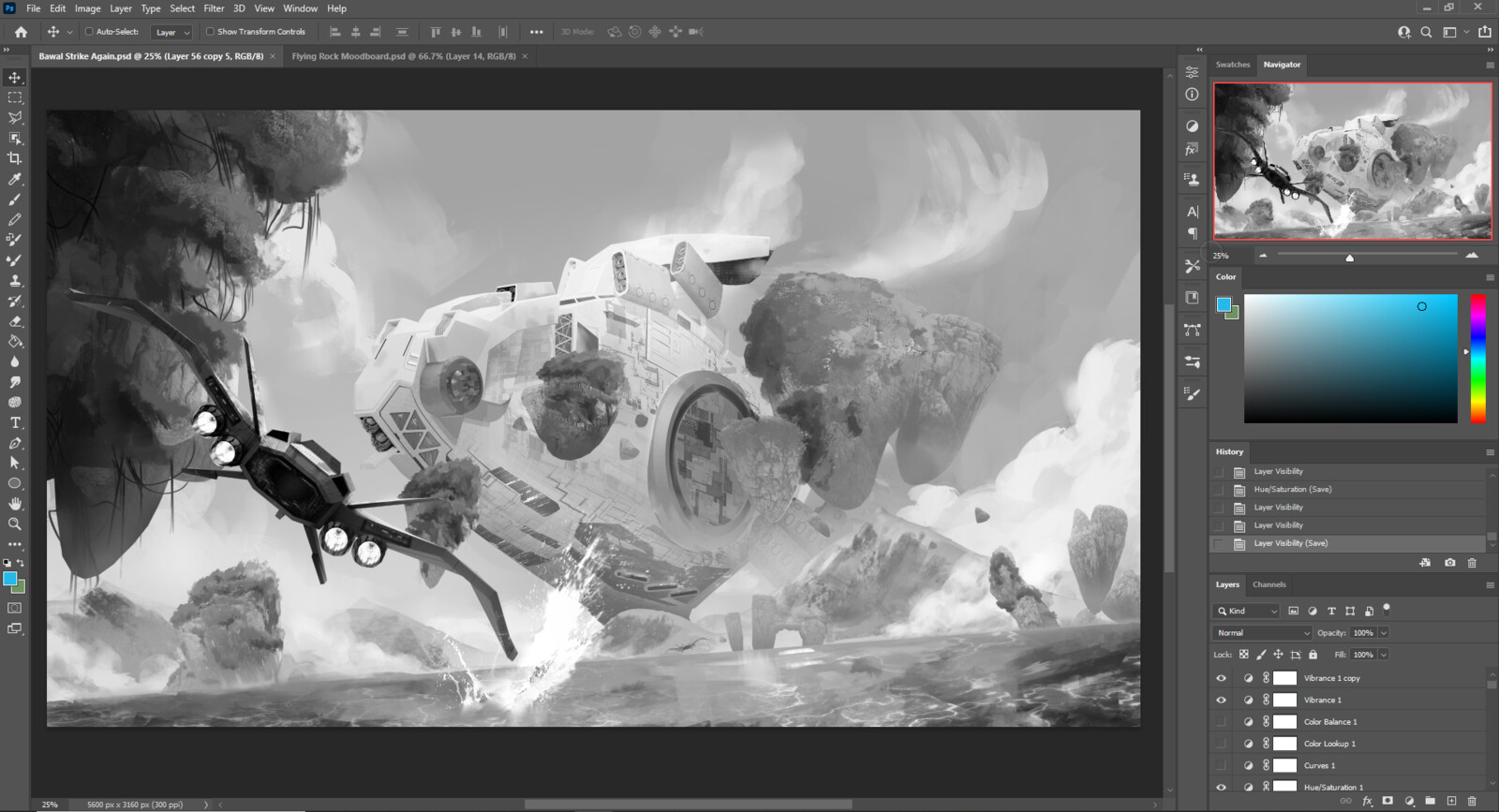The height and width of the screenshot is (812, 1499).
Task: Open the blend mode Normal dropdown
Action: click(x=1263, y=633)
